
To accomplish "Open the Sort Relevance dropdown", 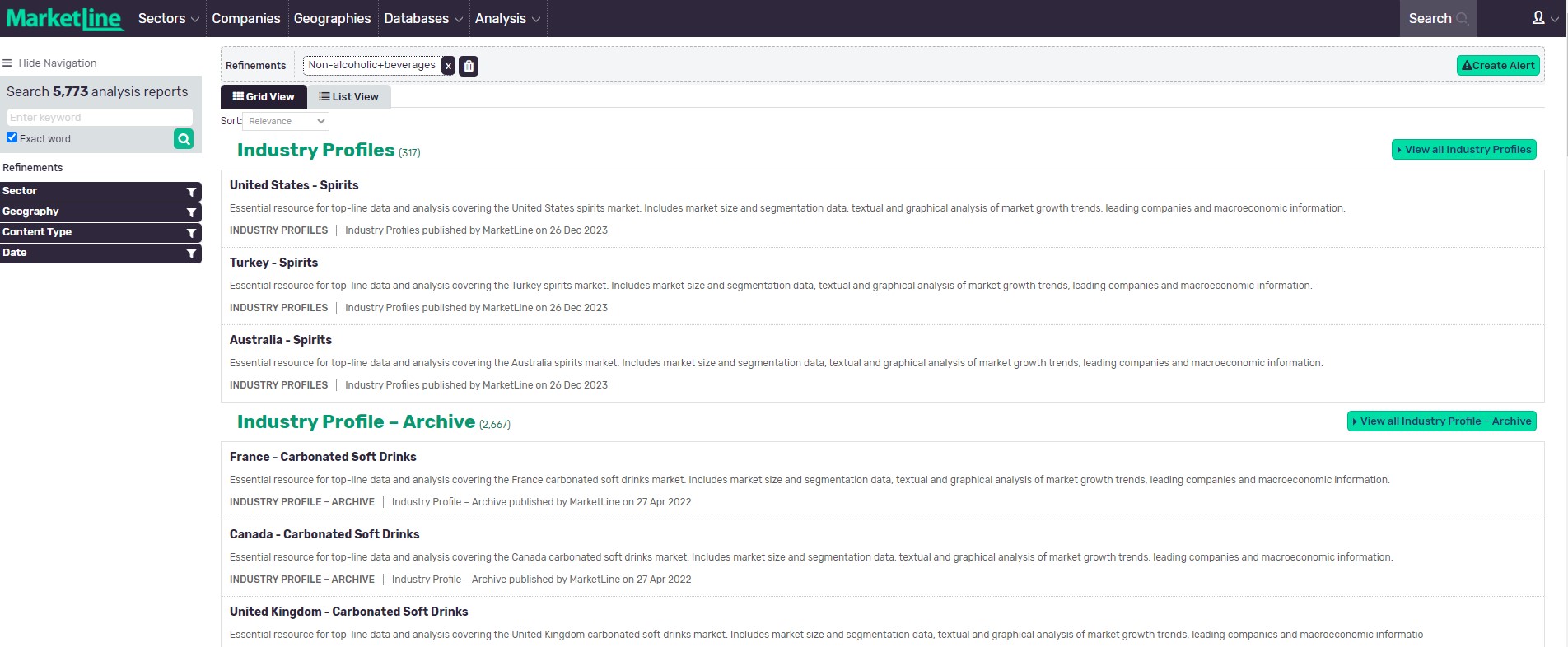I will point(286,121).
